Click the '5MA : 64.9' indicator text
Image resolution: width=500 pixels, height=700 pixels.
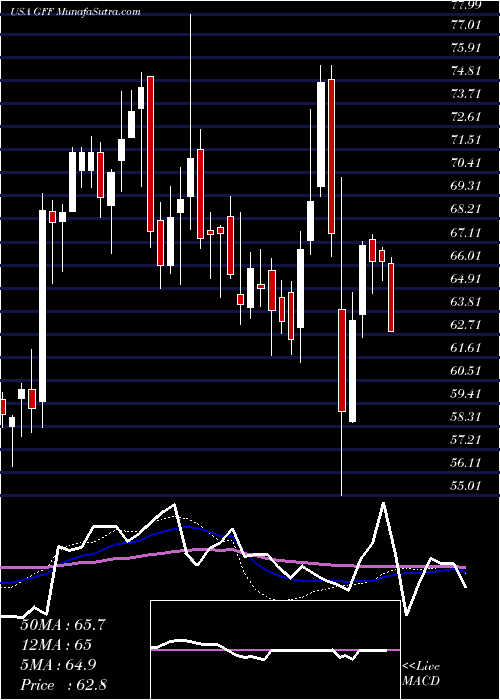click(59, 665)
